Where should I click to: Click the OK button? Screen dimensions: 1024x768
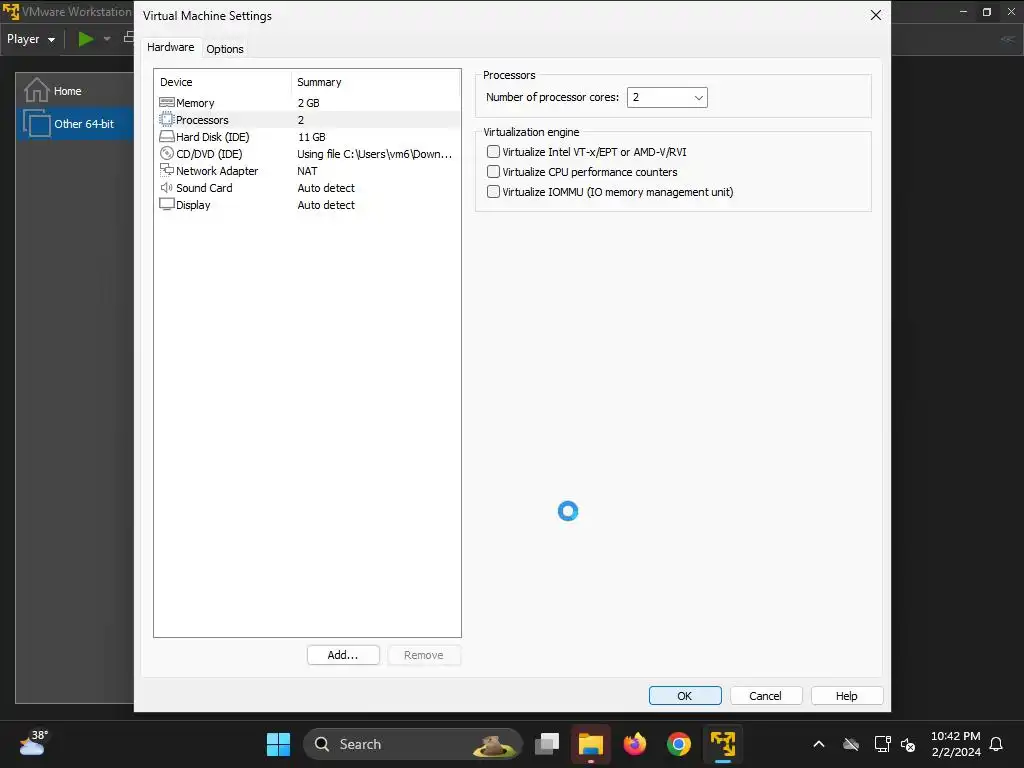685,696
